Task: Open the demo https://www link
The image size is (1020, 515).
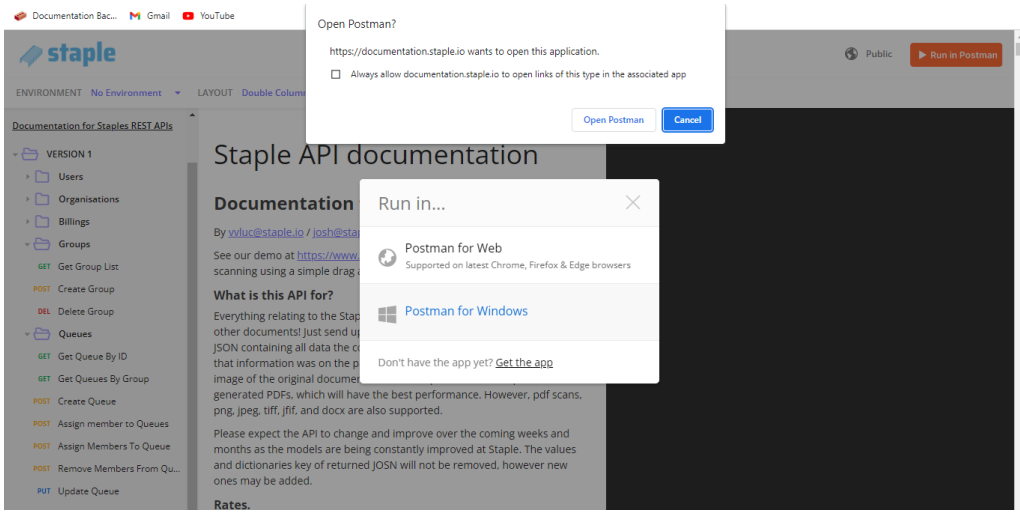Action: [329, 255]
